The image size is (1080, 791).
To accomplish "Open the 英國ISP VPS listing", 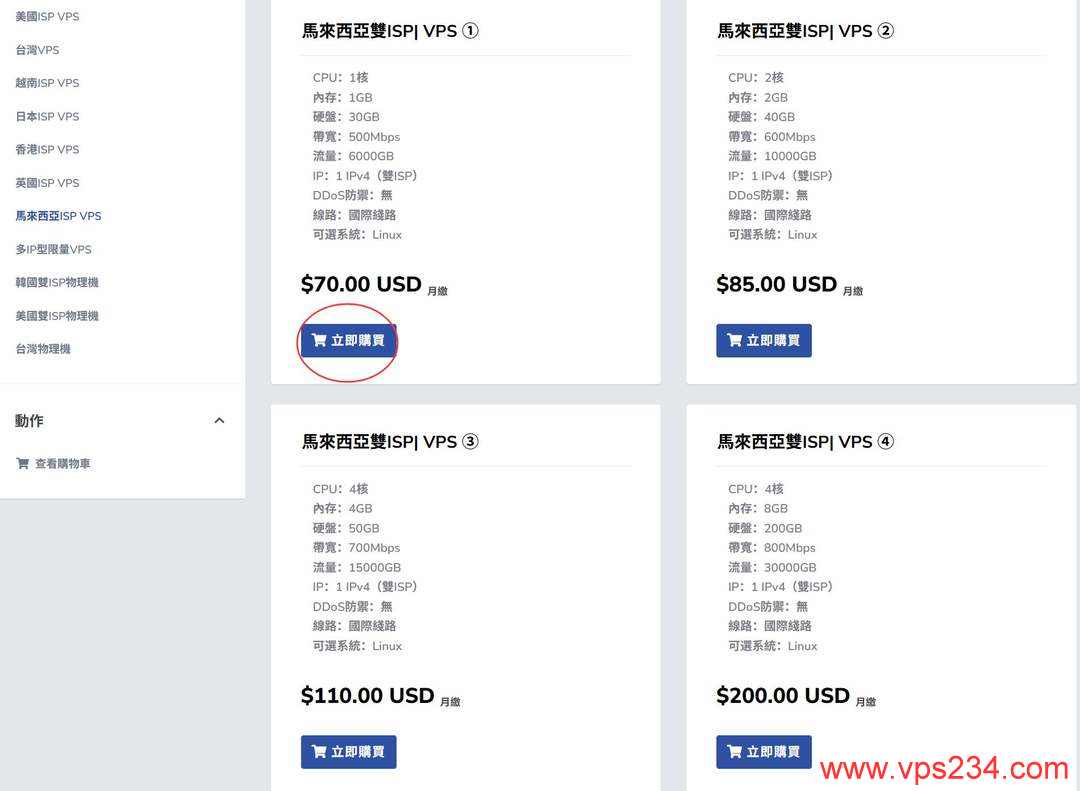I will [49, 182].
